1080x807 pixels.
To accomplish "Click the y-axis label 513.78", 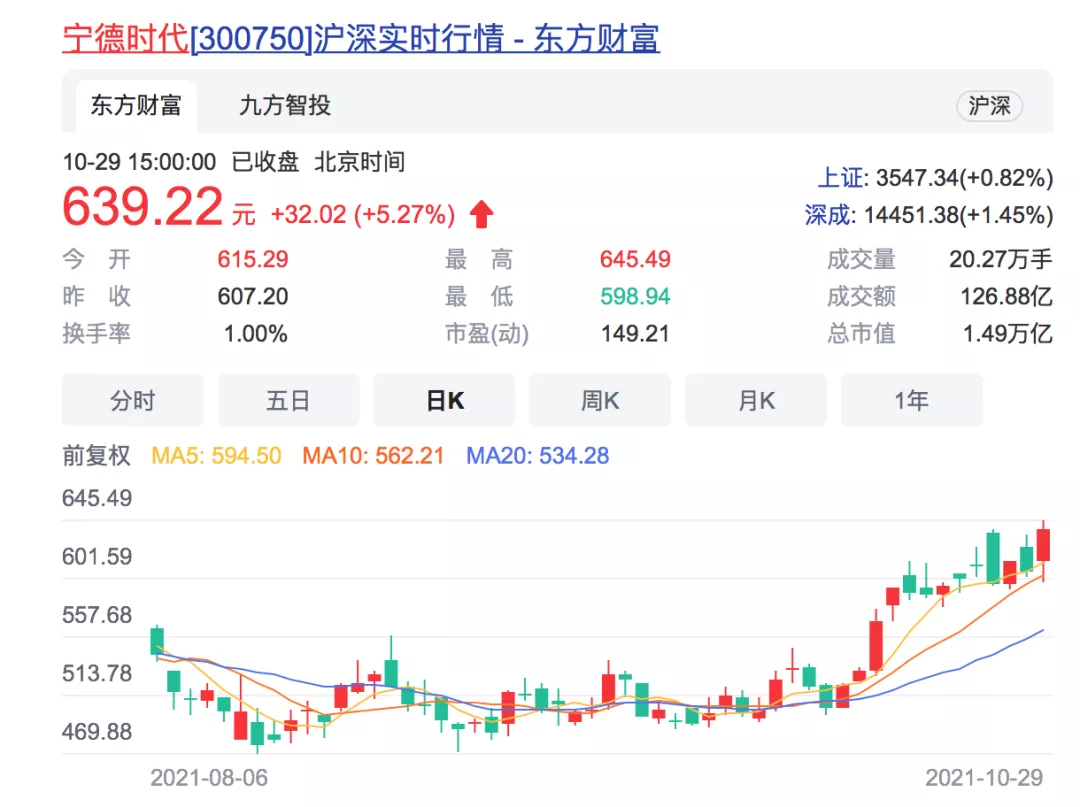I will (x=97, y=673).
